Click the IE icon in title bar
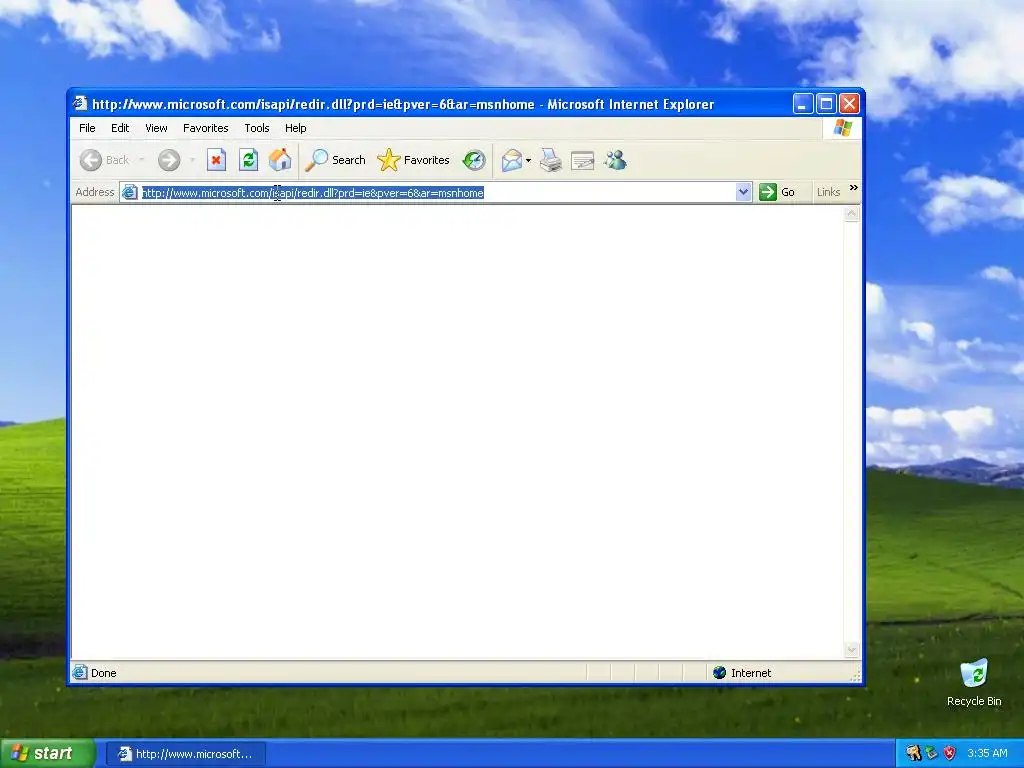Viewport: 1024px width, 768px height. click(x=80, y=103)
